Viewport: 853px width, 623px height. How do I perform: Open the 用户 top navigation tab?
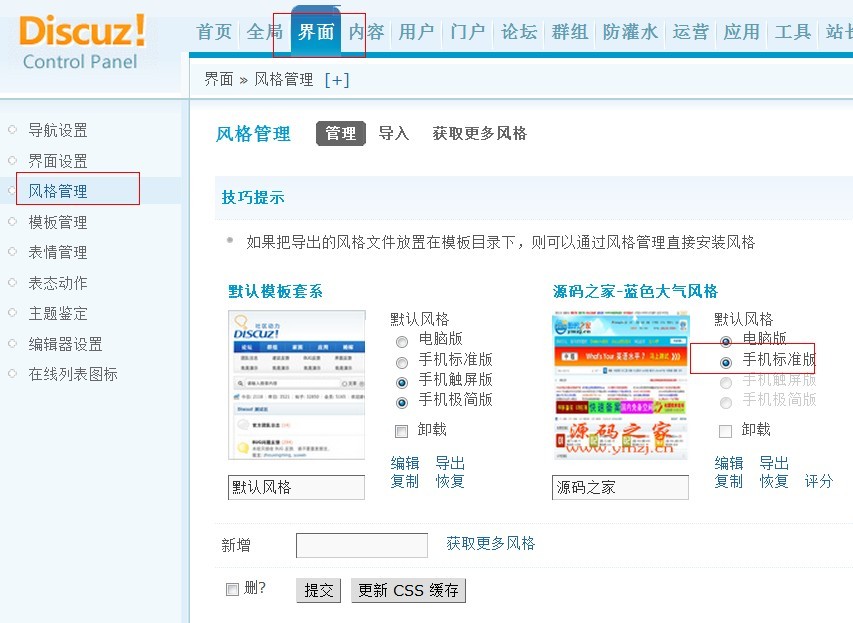tap(416, 32)
